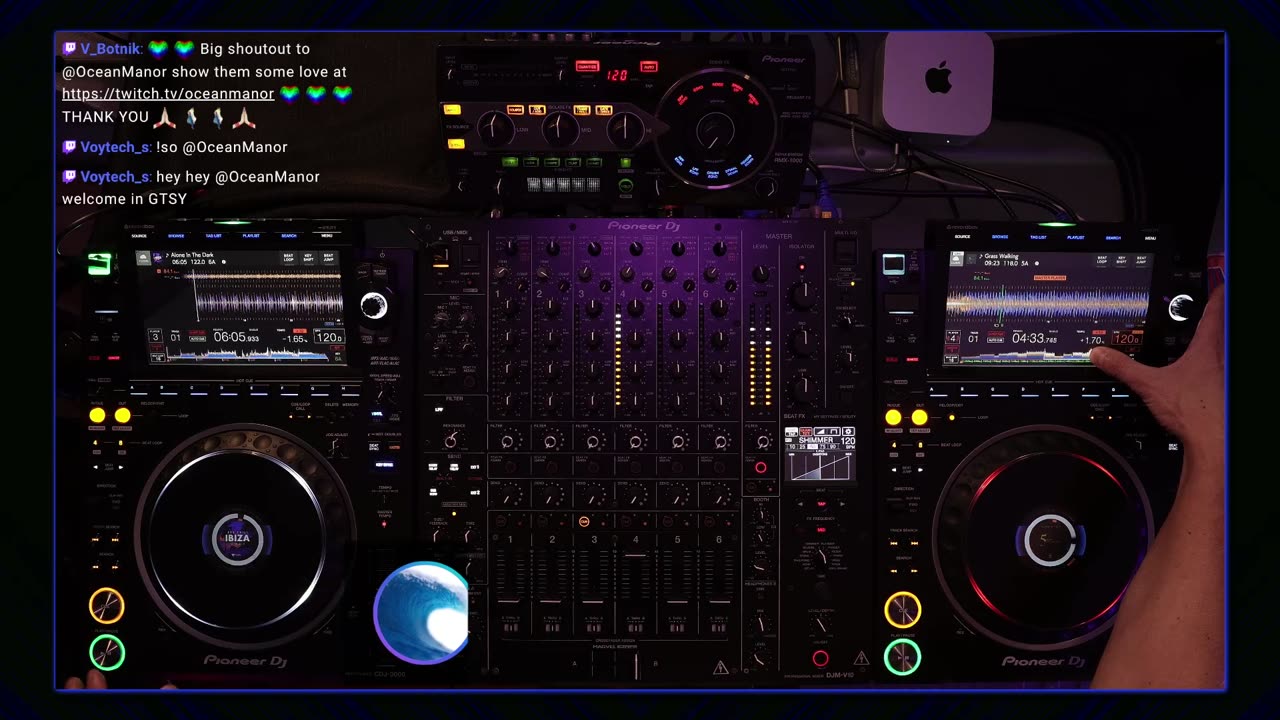Screen dimensions: 1280x720
Task: Select SOURCE tab on right CDJ
Action: click(x=962, y=237)
